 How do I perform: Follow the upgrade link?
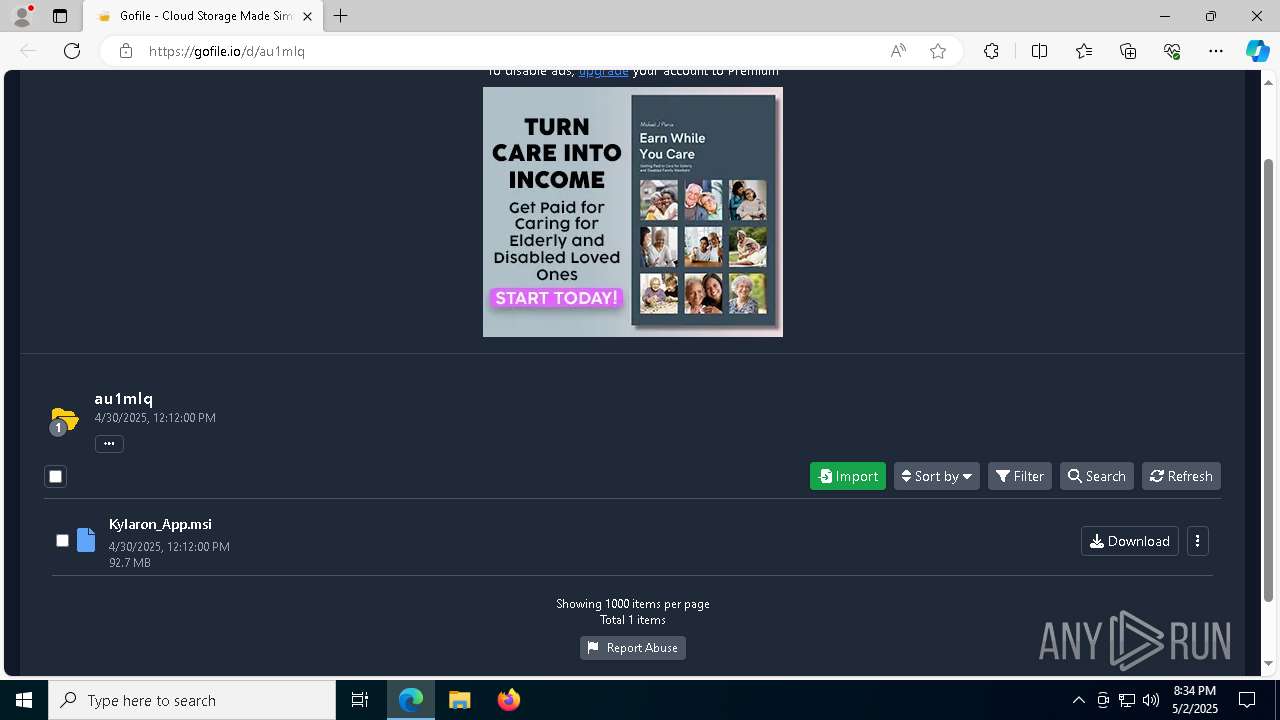tap(604, 72)
